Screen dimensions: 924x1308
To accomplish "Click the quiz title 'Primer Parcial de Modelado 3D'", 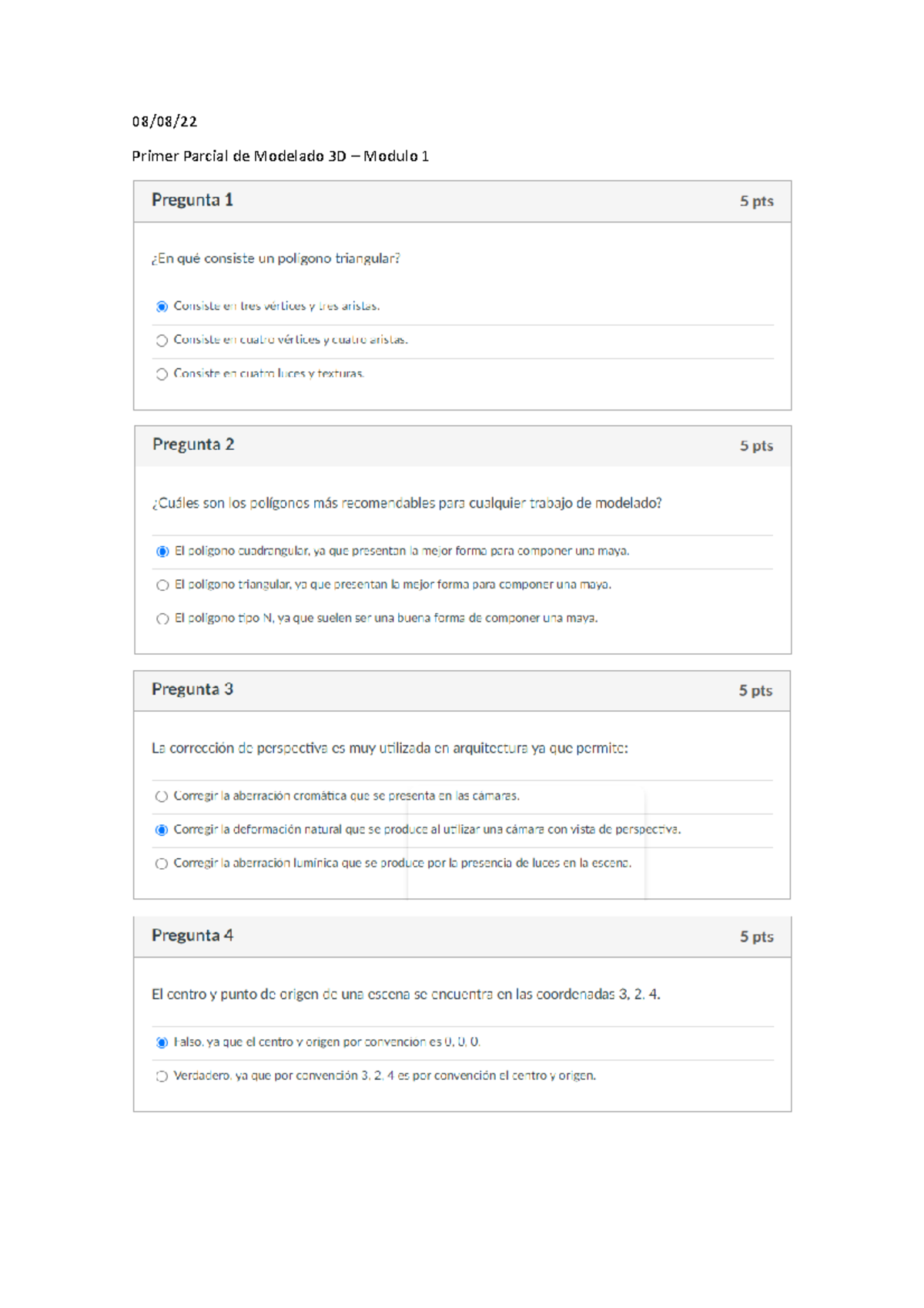I will point(282,154).
